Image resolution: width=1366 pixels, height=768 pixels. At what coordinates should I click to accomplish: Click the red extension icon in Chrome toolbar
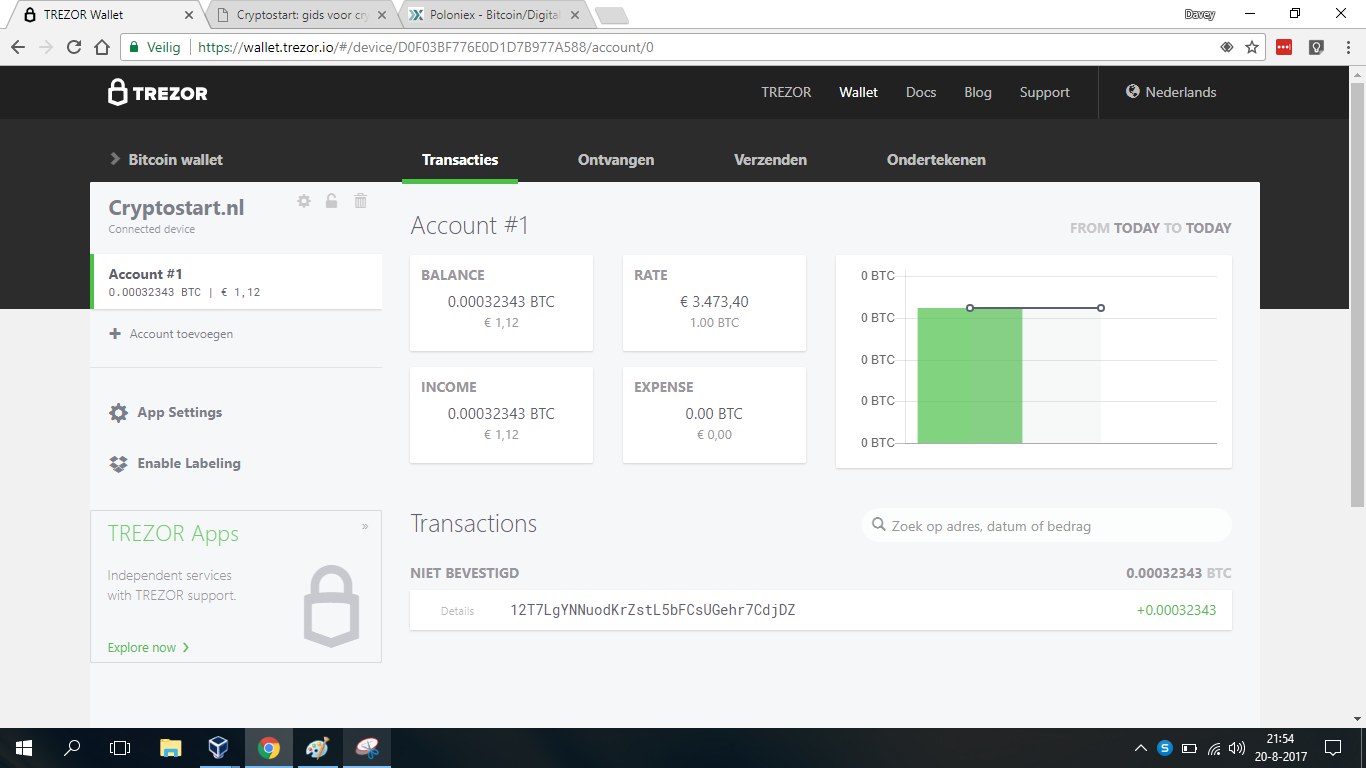1284,47
